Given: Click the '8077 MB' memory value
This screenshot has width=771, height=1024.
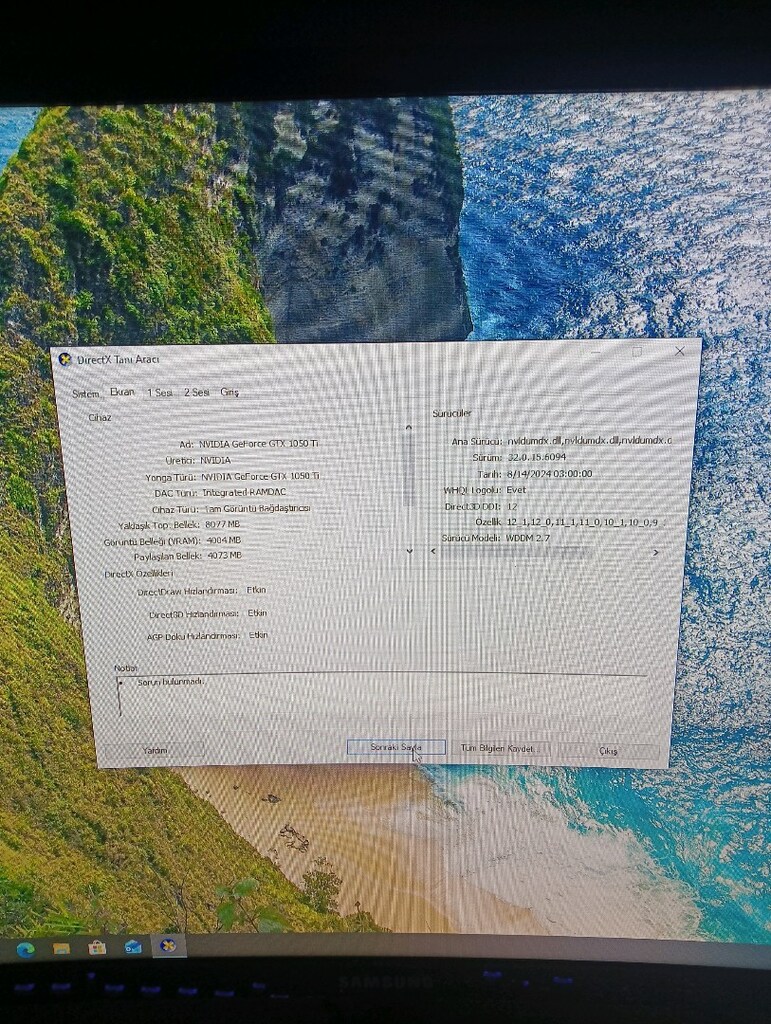Looking at the screenshot, I should point(223,524).
